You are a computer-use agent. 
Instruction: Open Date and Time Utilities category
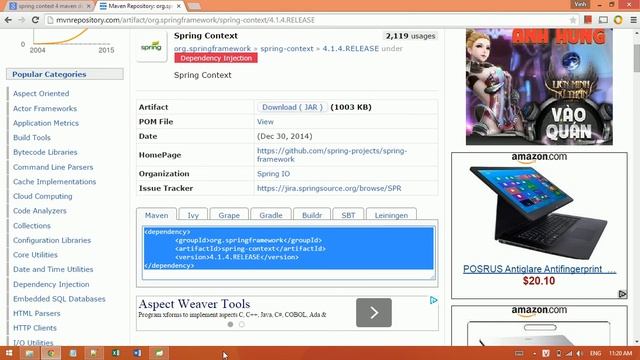[53, 269]
